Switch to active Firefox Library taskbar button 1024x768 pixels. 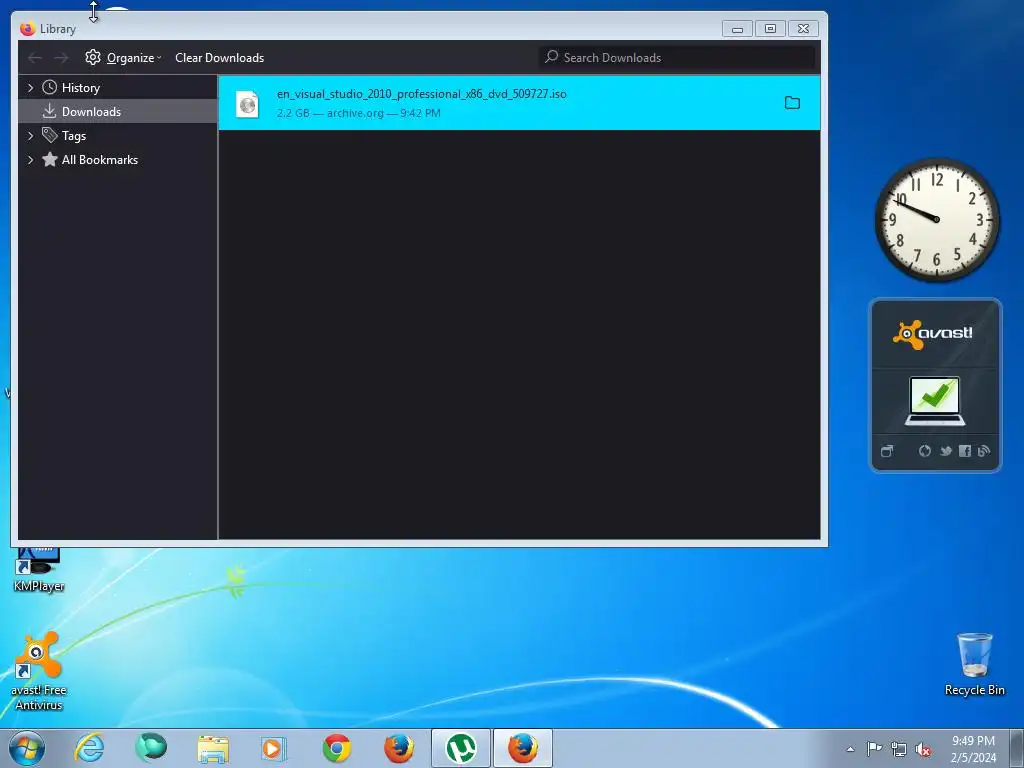(x=523, y=748)
